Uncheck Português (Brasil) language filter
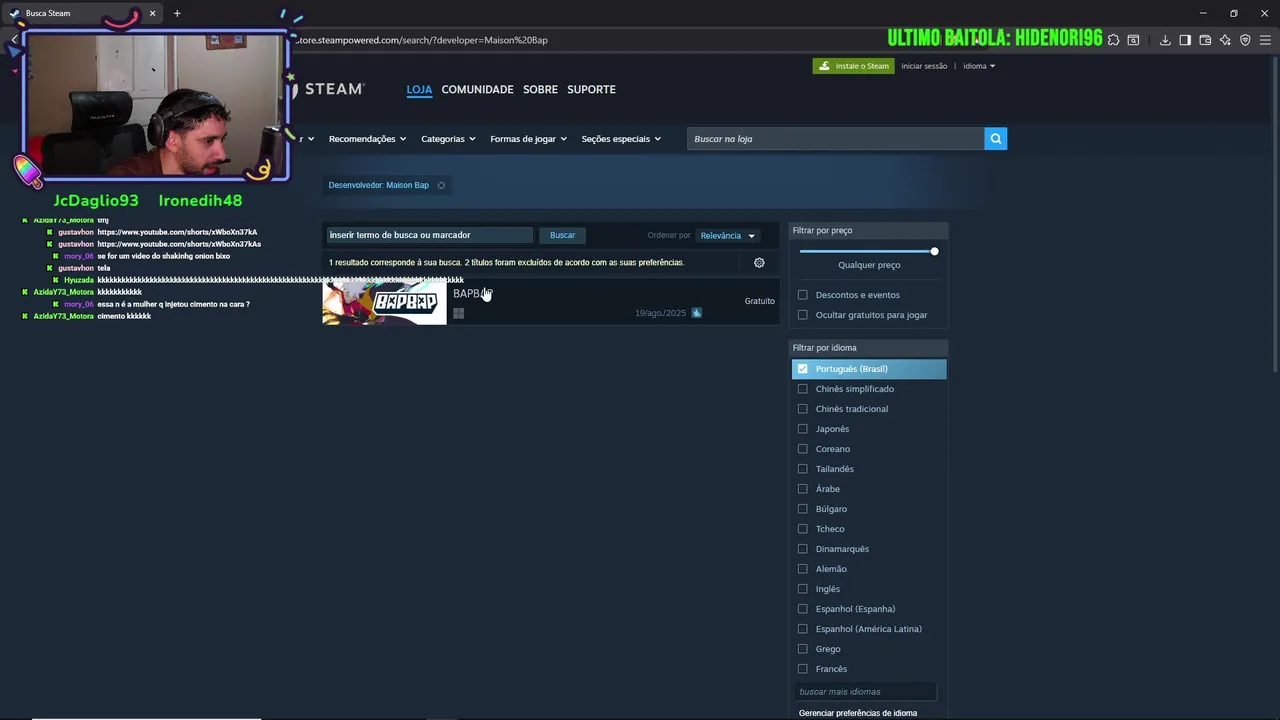Viewport: 1280px width, 720px height. (x=802, y=369)
